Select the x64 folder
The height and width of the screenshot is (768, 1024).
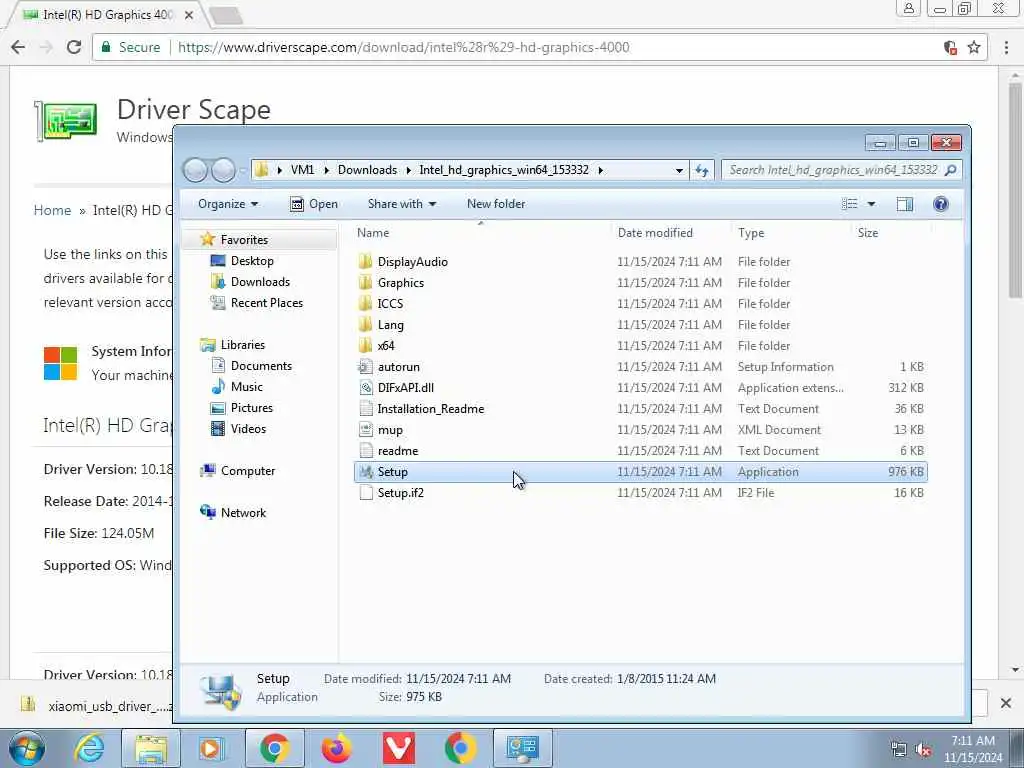[x=385, y=345]
